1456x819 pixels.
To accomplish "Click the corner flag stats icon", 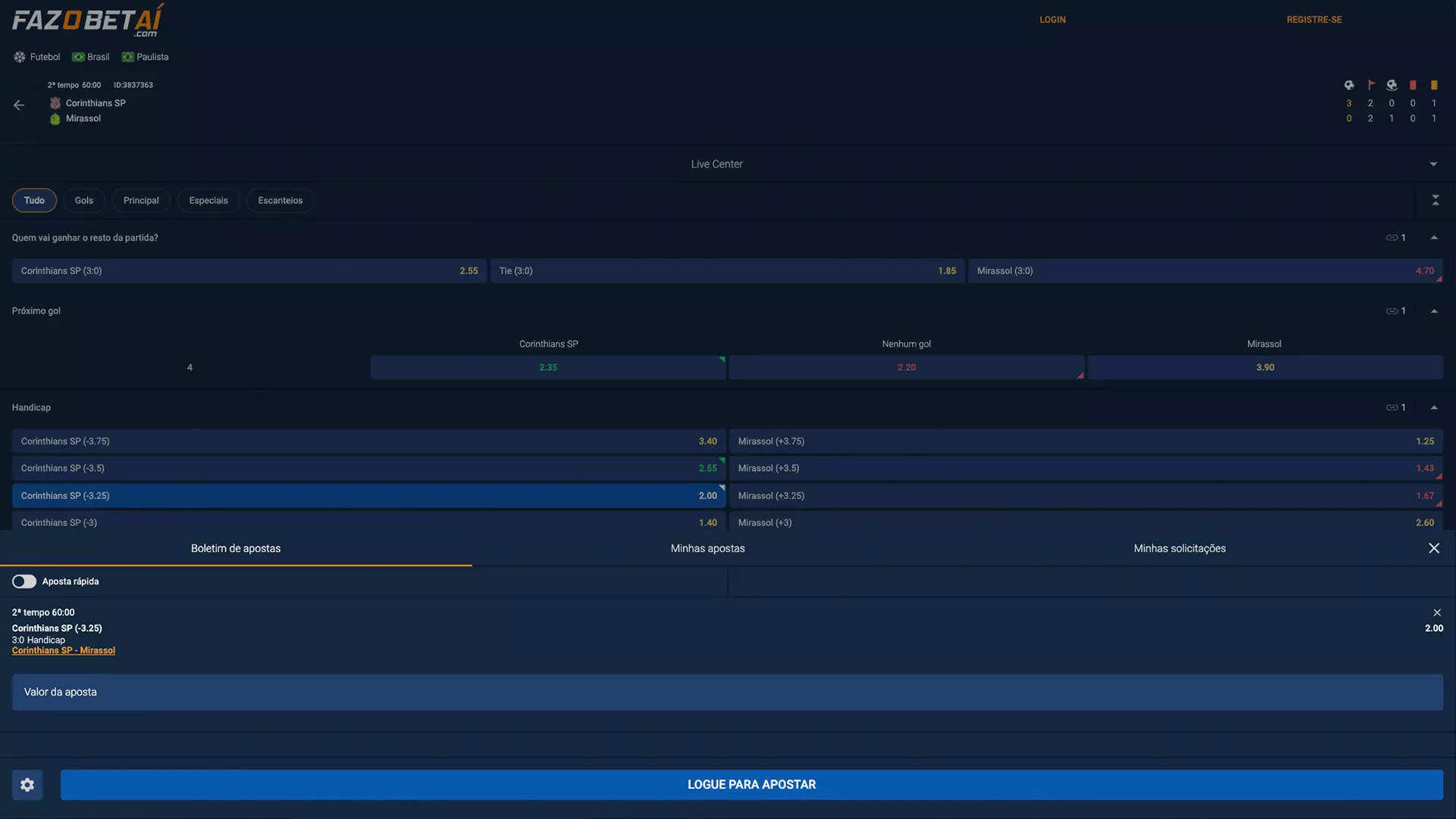I will point(1370,85).
